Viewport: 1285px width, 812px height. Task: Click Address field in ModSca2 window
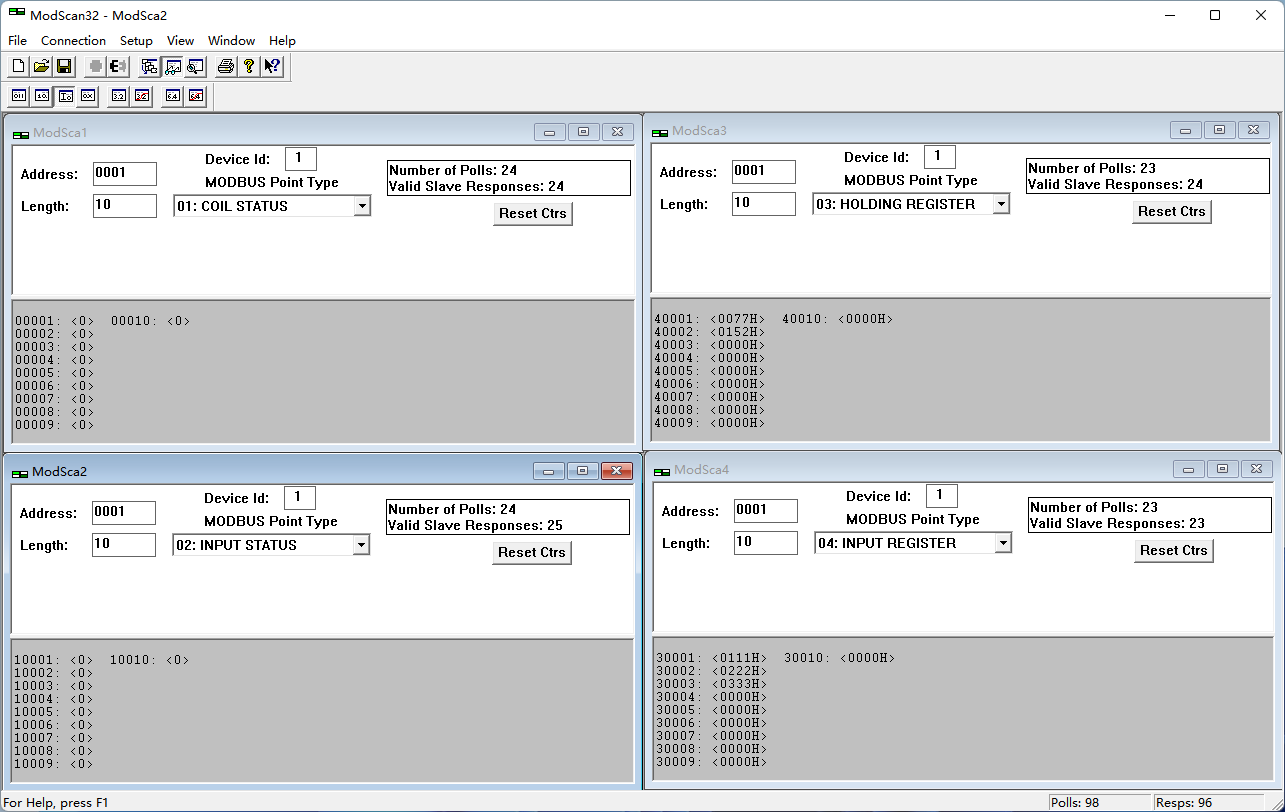(124, 513)
